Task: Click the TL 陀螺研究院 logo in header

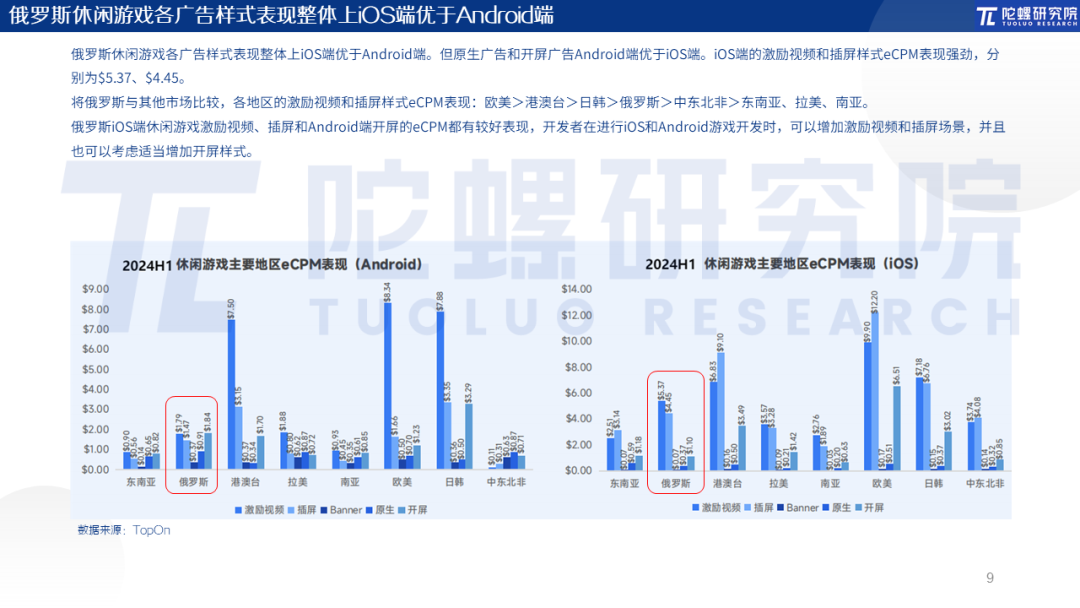Action: tap(1027, 16)
